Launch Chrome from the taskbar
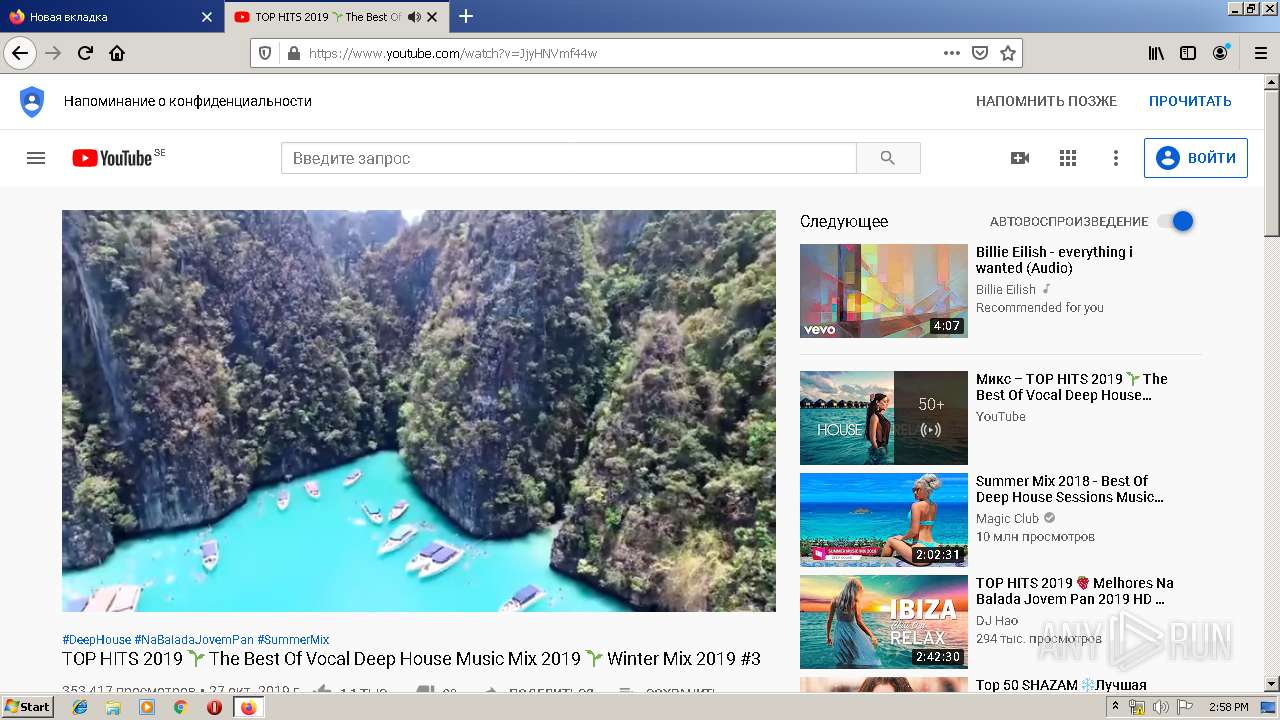Screen dimensions: 1280x720 tap(180, 707)
